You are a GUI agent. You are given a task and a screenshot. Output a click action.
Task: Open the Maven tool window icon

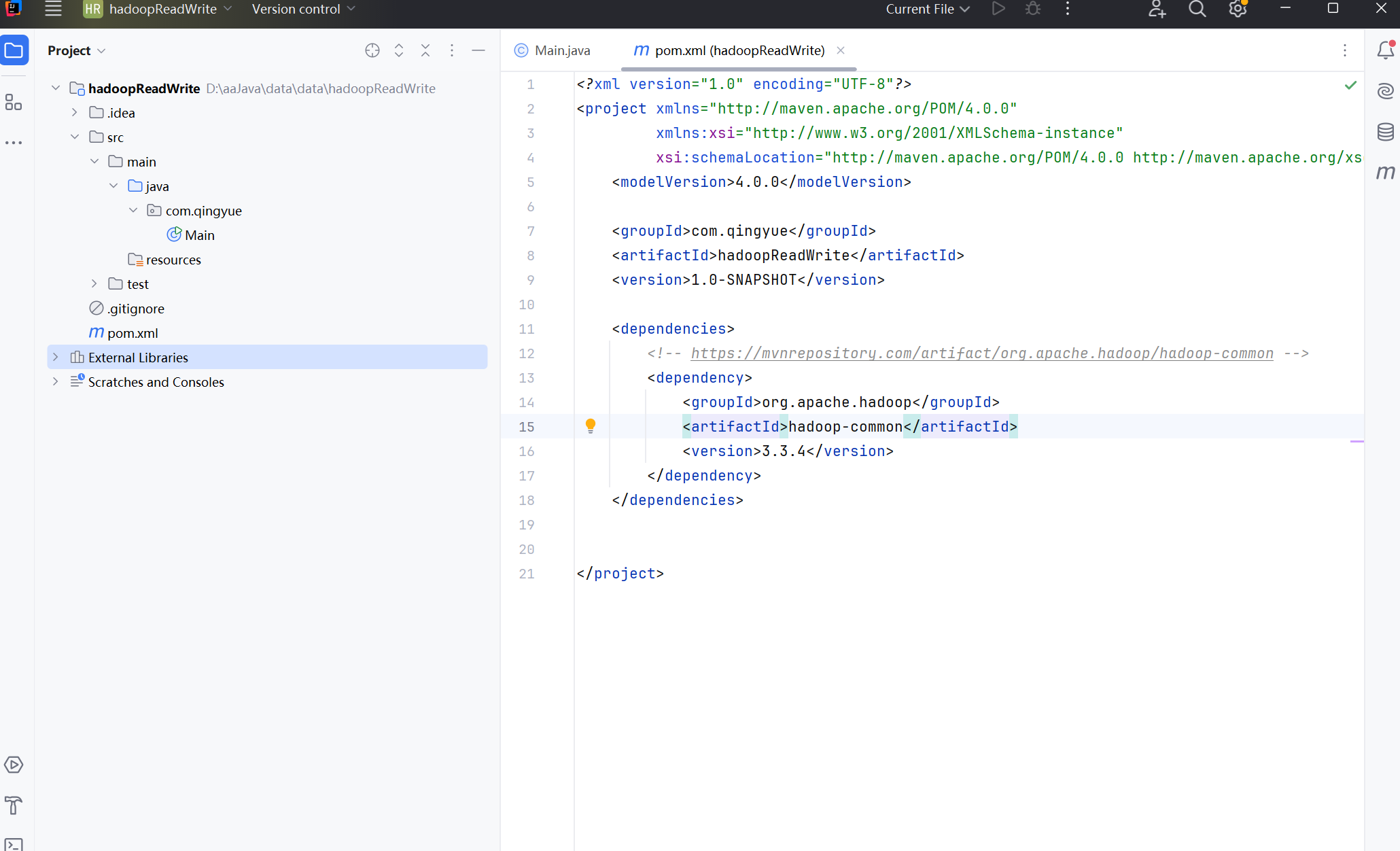coord(1385,173)
